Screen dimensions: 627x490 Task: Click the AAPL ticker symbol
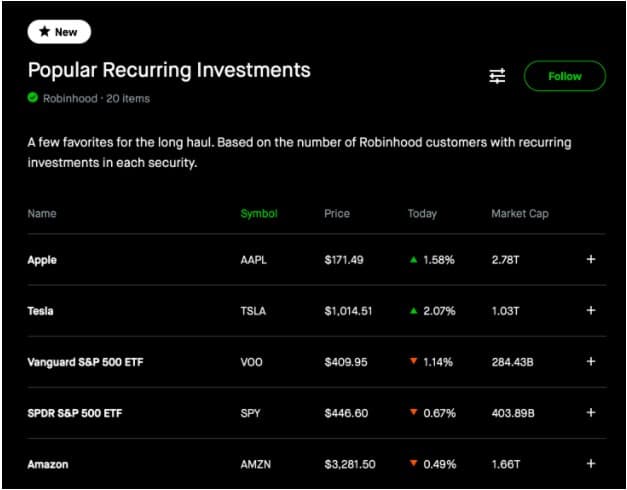click(254, 260)
